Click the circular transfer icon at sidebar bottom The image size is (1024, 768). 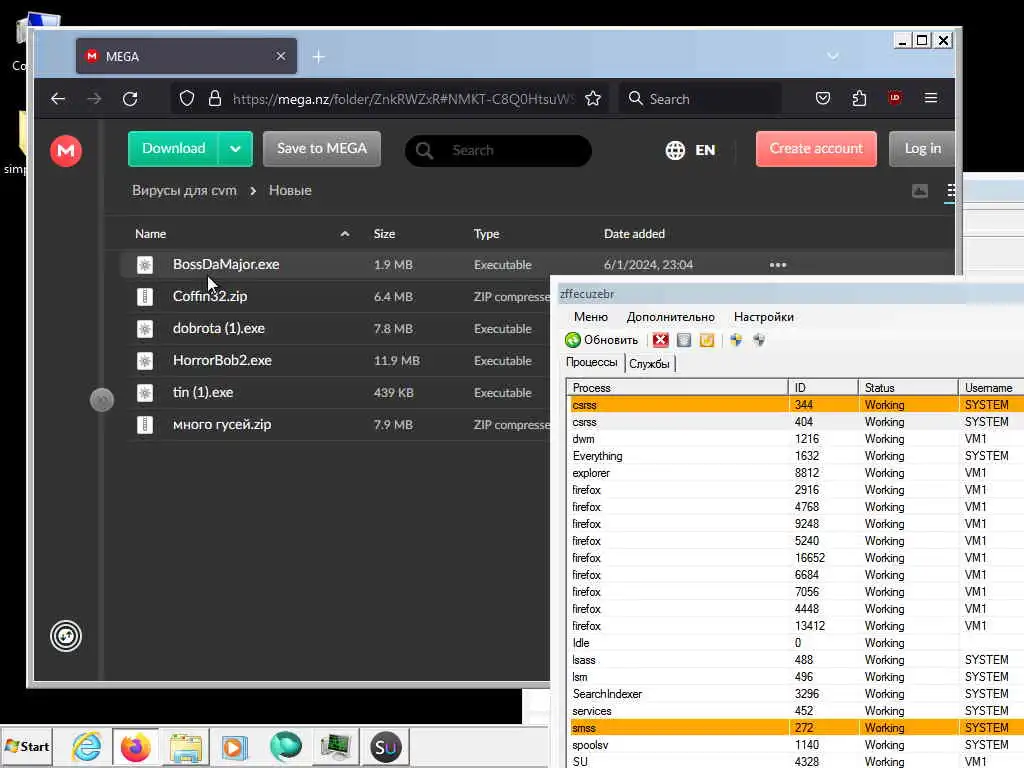(66, 636)
